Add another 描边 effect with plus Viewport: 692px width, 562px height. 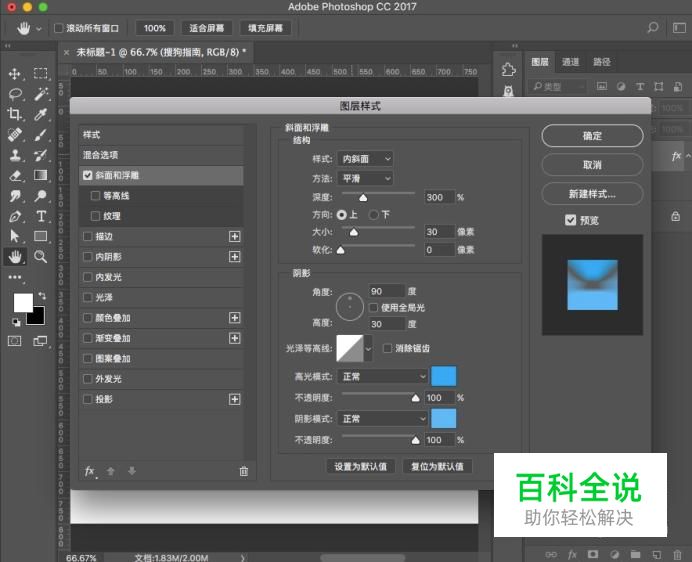pyautogui.click(x=235, y=237)
